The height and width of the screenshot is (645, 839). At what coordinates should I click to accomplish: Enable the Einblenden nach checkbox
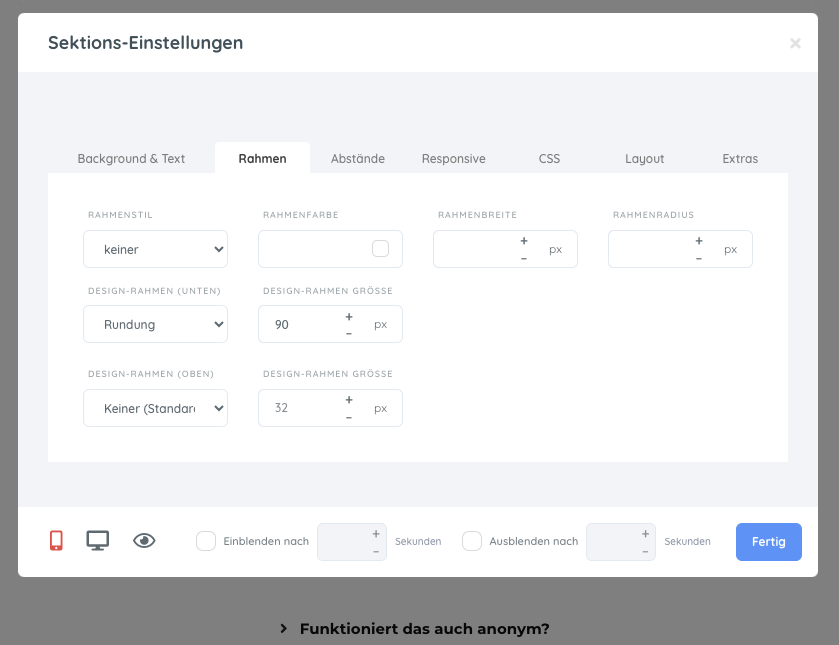(x=206, y=541)
